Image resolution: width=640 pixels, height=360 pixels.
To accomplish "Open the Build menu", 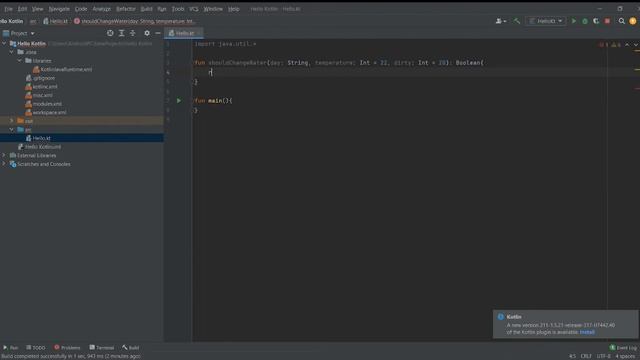I will tap(147, 9).
